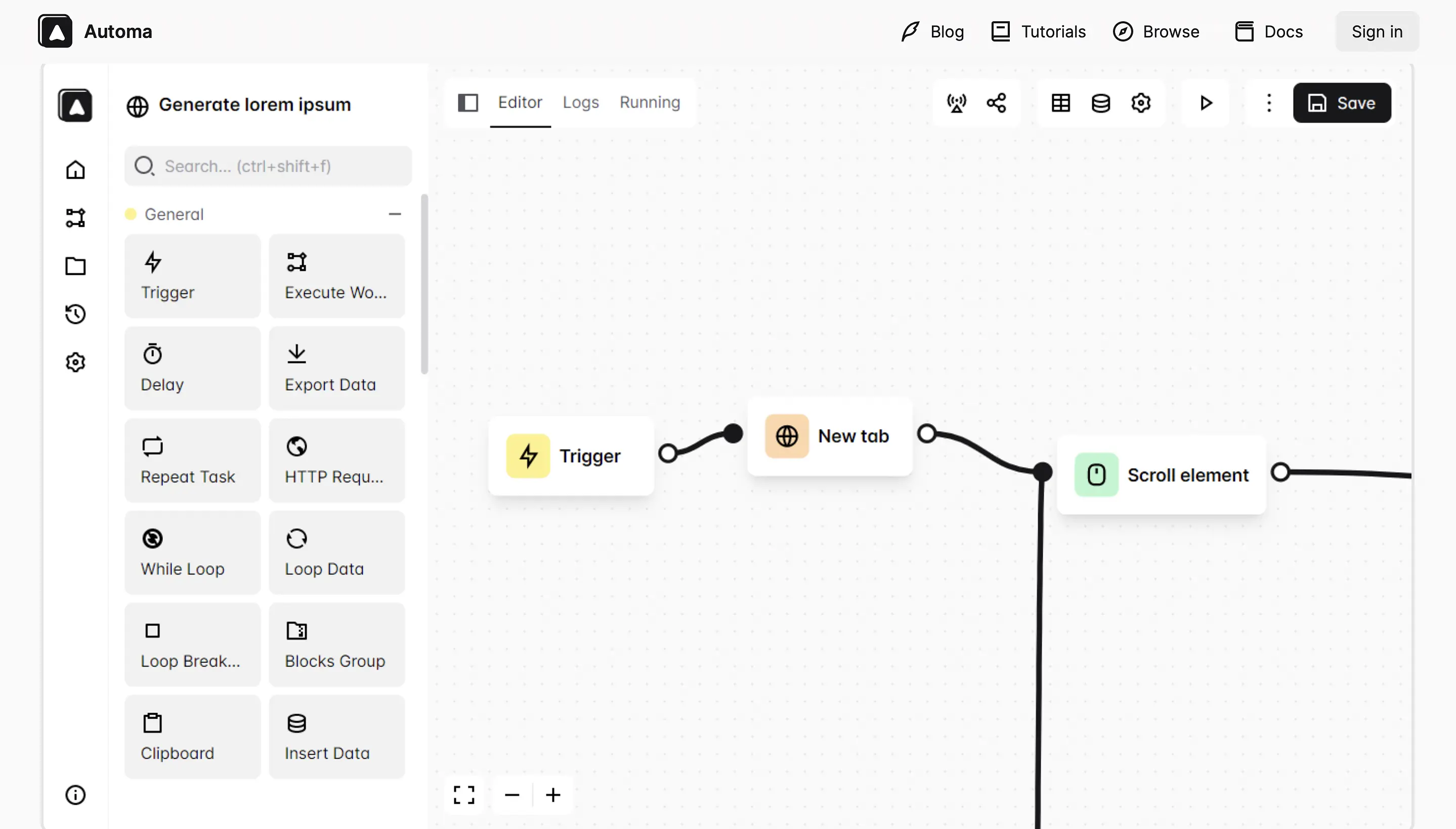Expand the General blocks section
1456x829 pixels.
[395, 213]
